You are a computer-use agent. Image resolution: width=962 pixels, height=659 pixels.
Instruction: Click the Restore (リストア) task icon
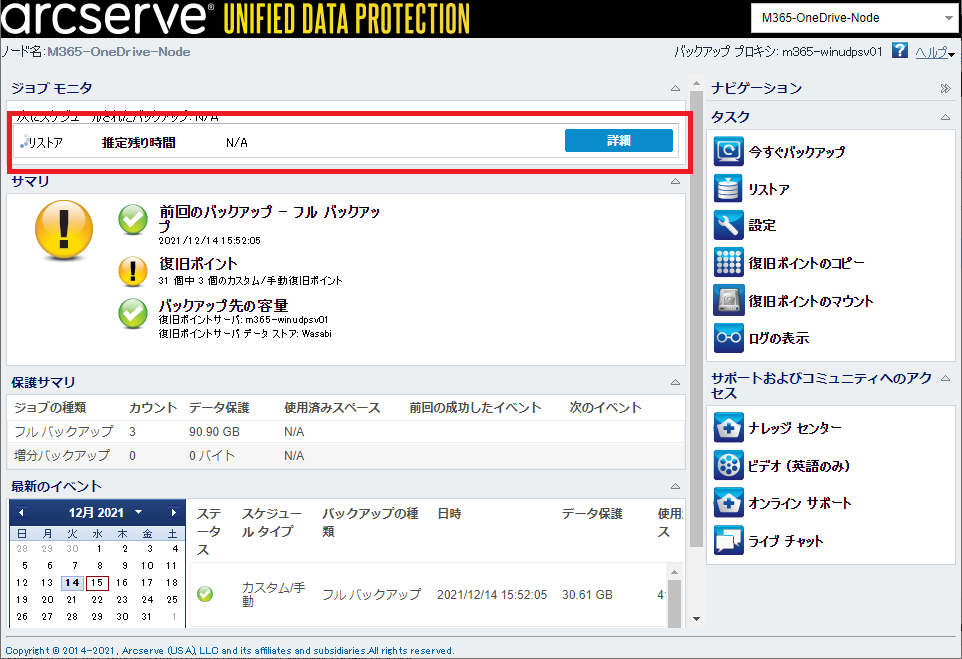728,189
